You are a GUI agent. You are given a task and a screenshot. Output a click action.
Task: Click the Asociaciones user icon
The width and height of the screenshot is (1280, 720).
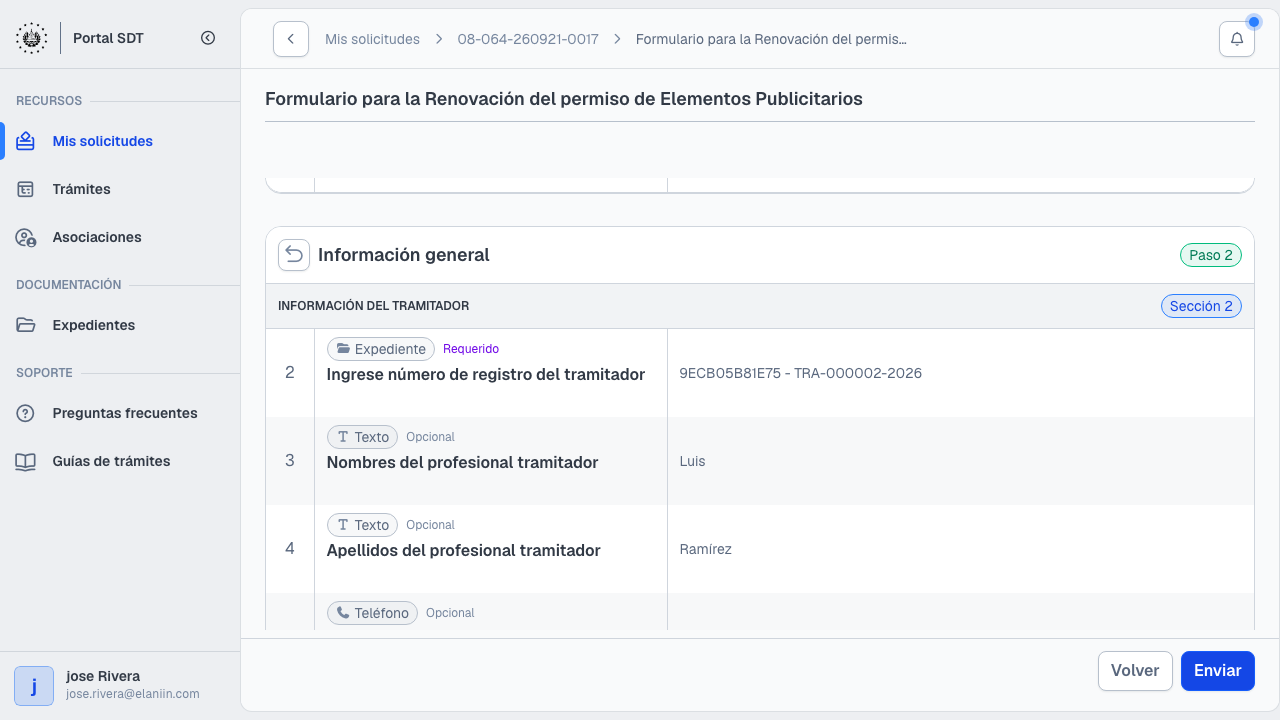pyautogui.click(x=26, y=237)
